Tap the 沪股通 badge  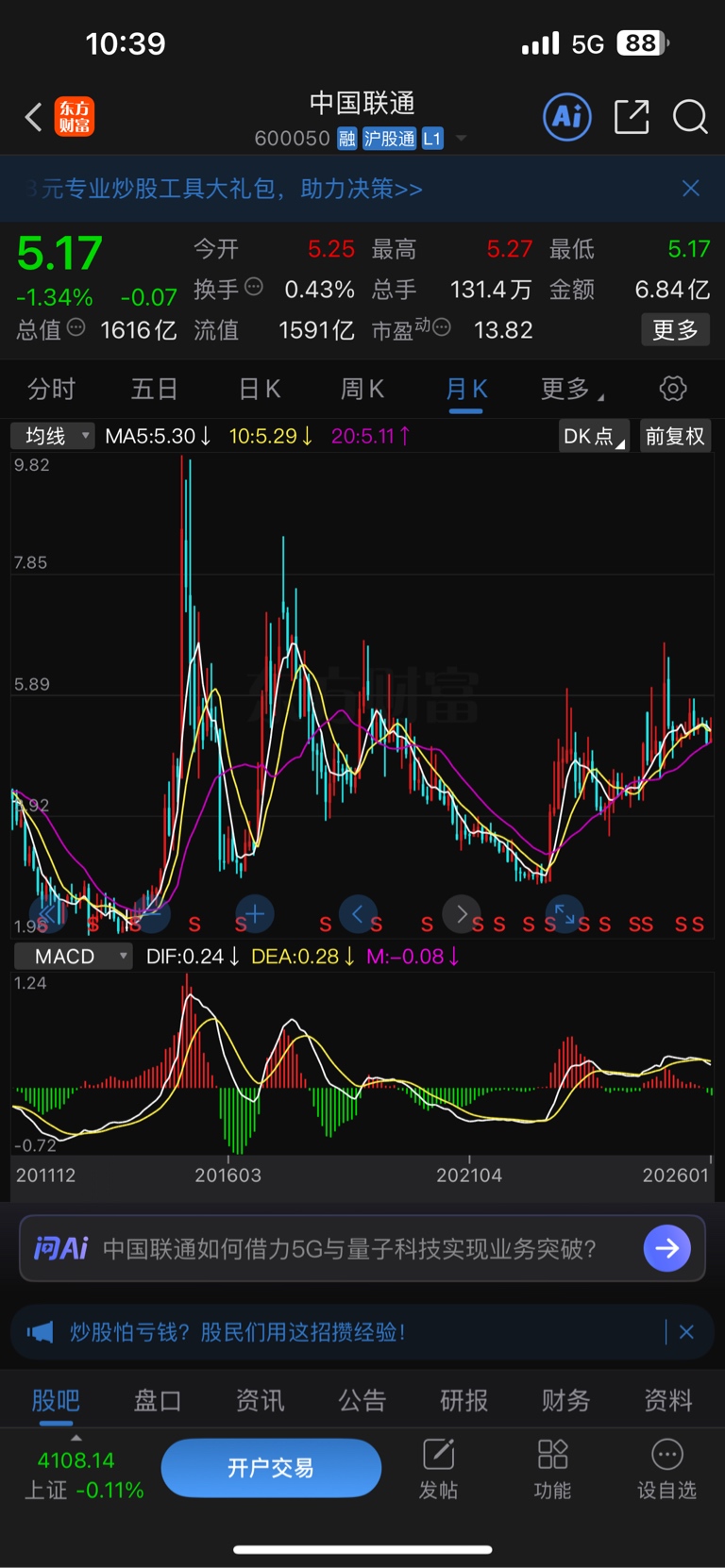tap(390, 139)
